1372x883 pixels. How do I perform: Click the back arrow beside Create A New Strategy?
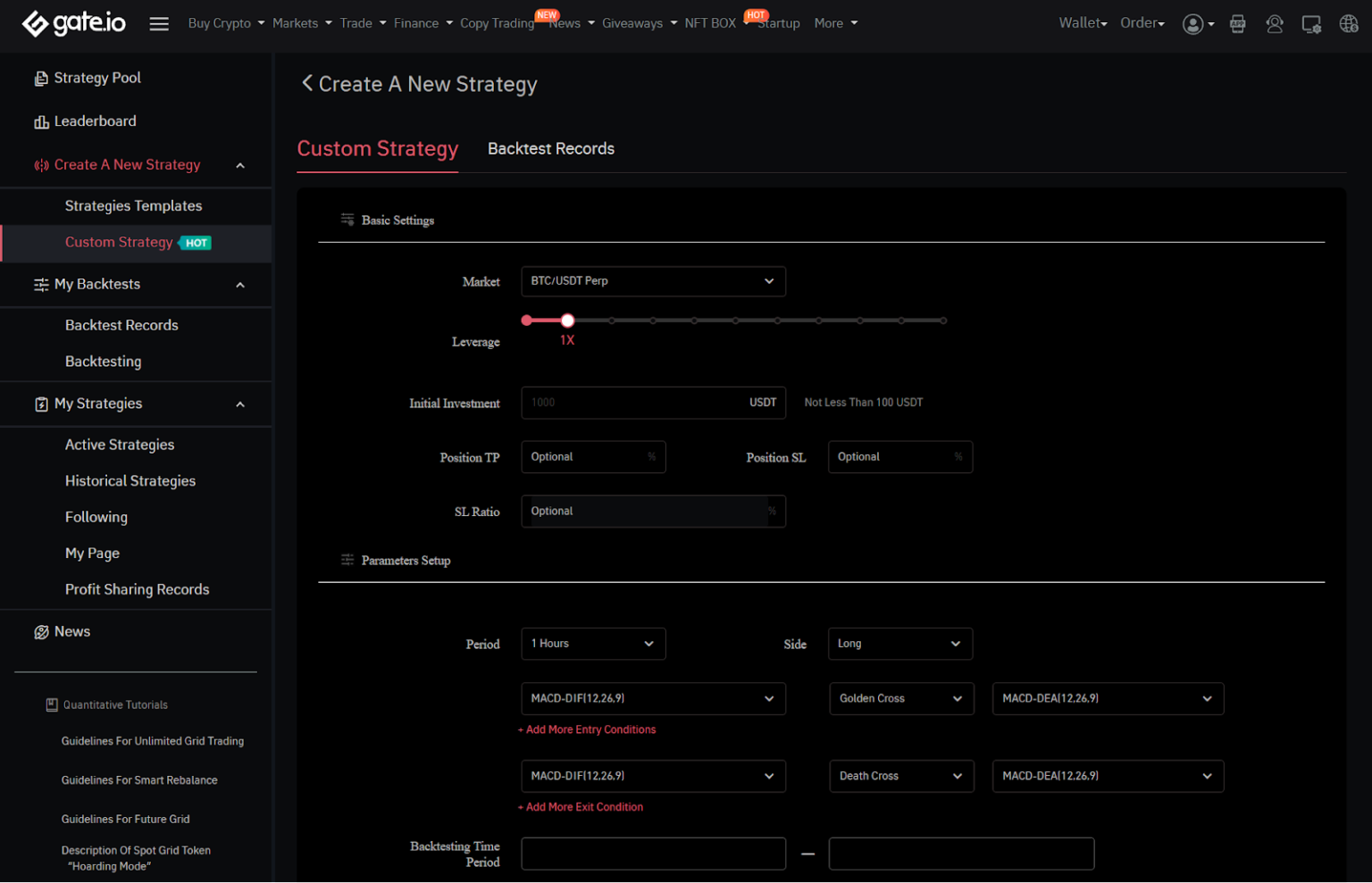306,83
